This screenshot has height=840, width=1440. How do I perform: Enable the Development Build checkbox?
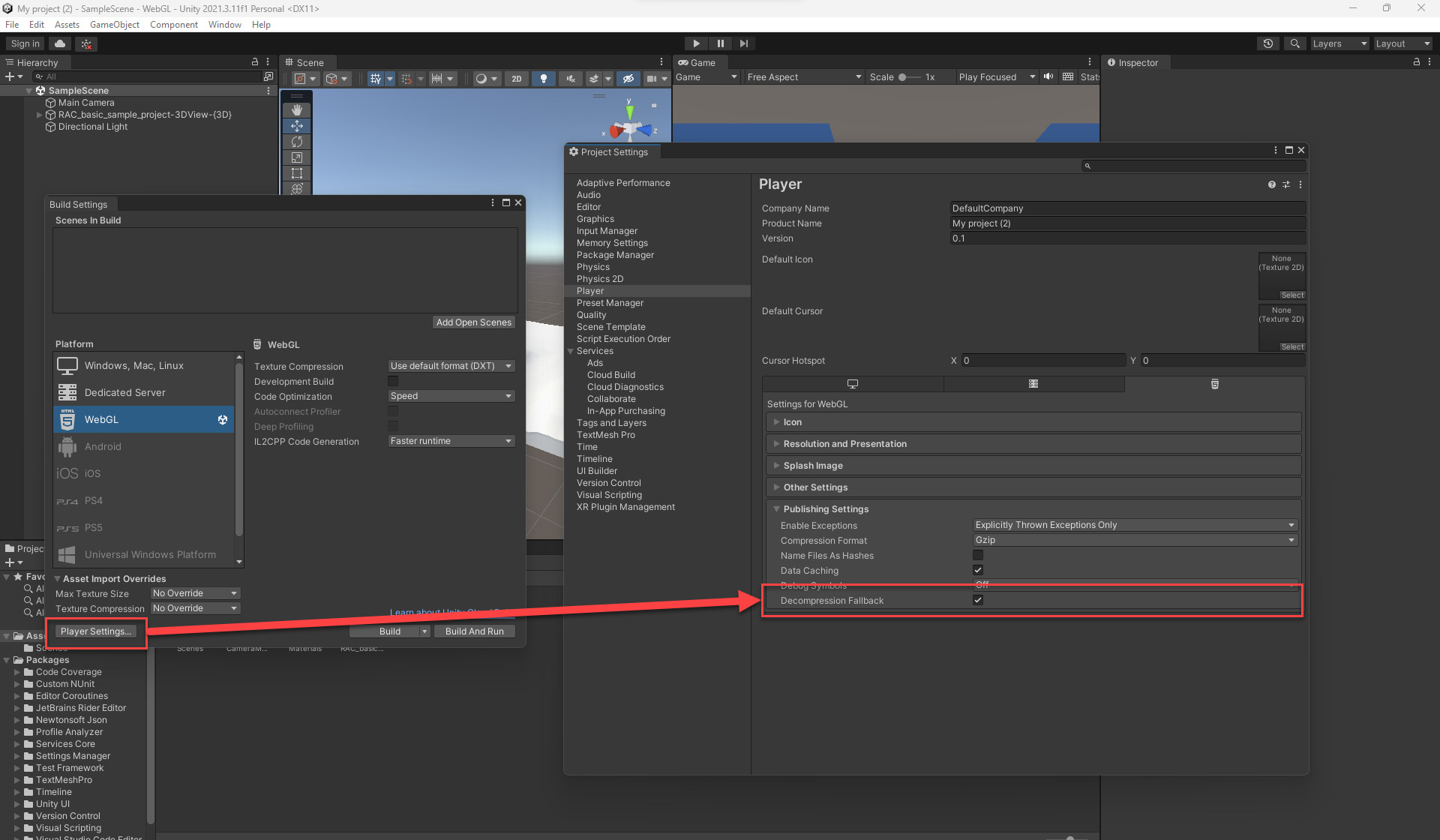click(393, 381)
